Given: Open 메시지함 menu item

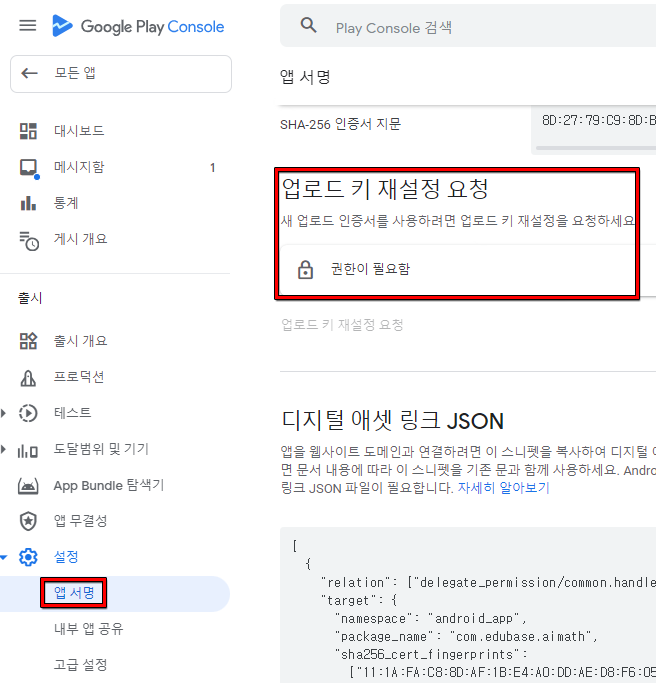Looking at the screenshot, I should tap(79, 167).
